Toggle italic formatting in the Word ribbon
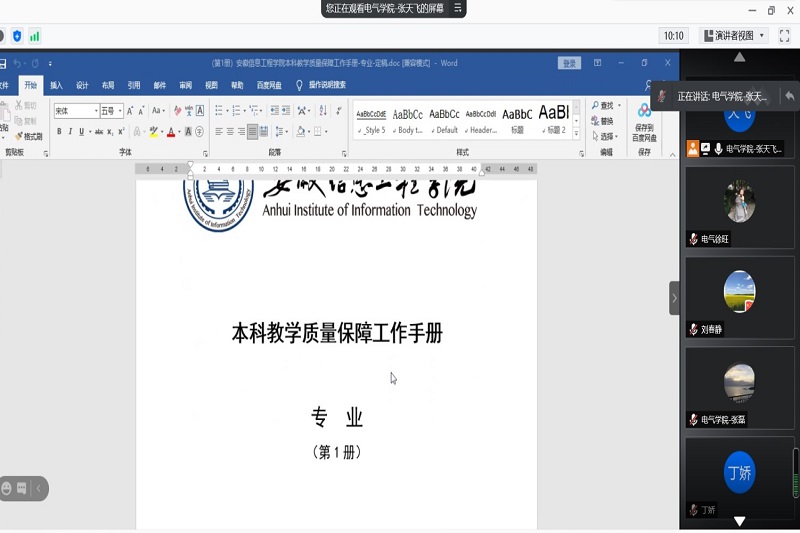The image size is (800, 533). 71,132
